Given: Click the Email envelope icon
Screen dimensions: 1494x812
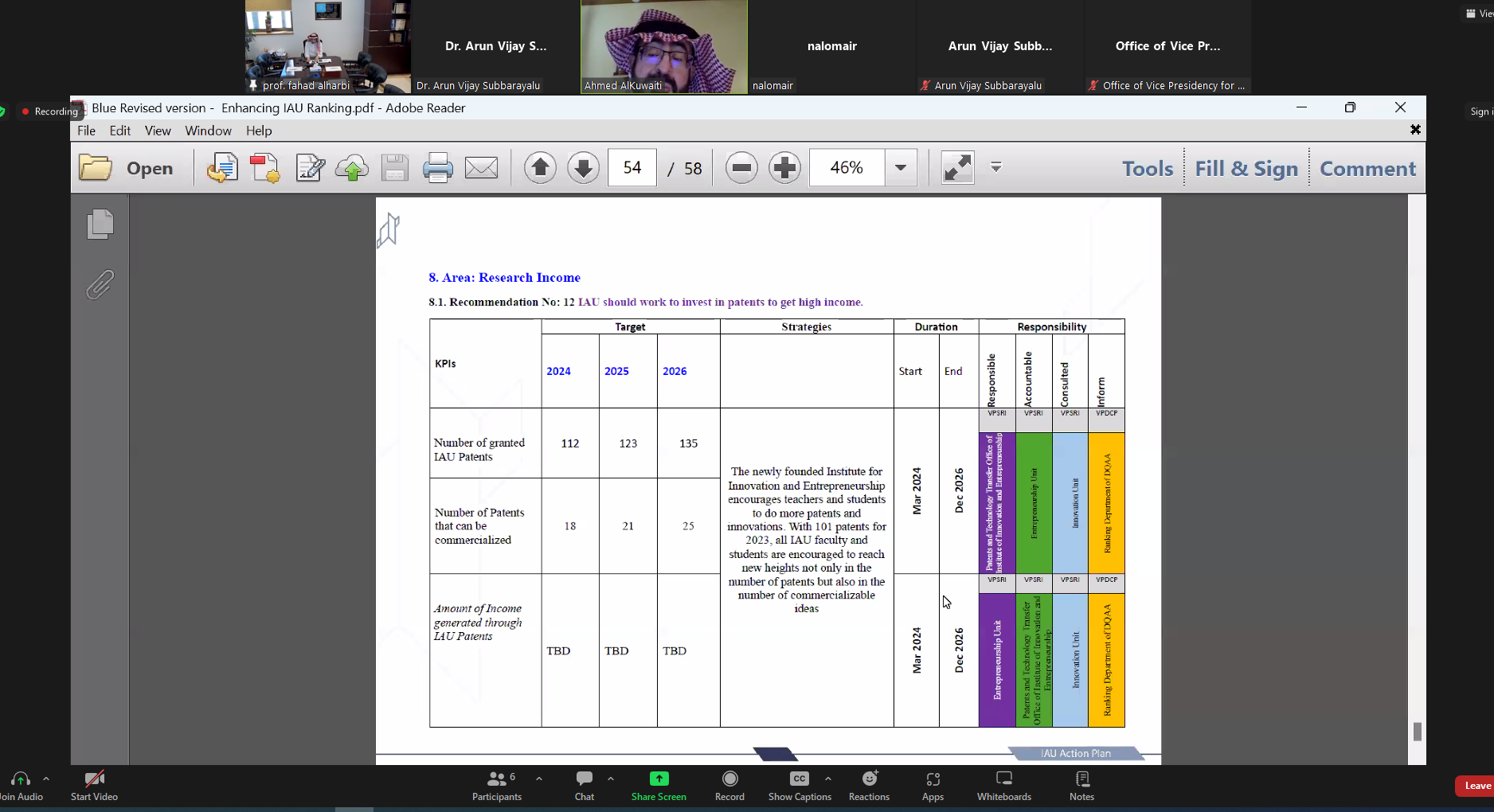Looking at the screenshot, I should click(481, 168).
